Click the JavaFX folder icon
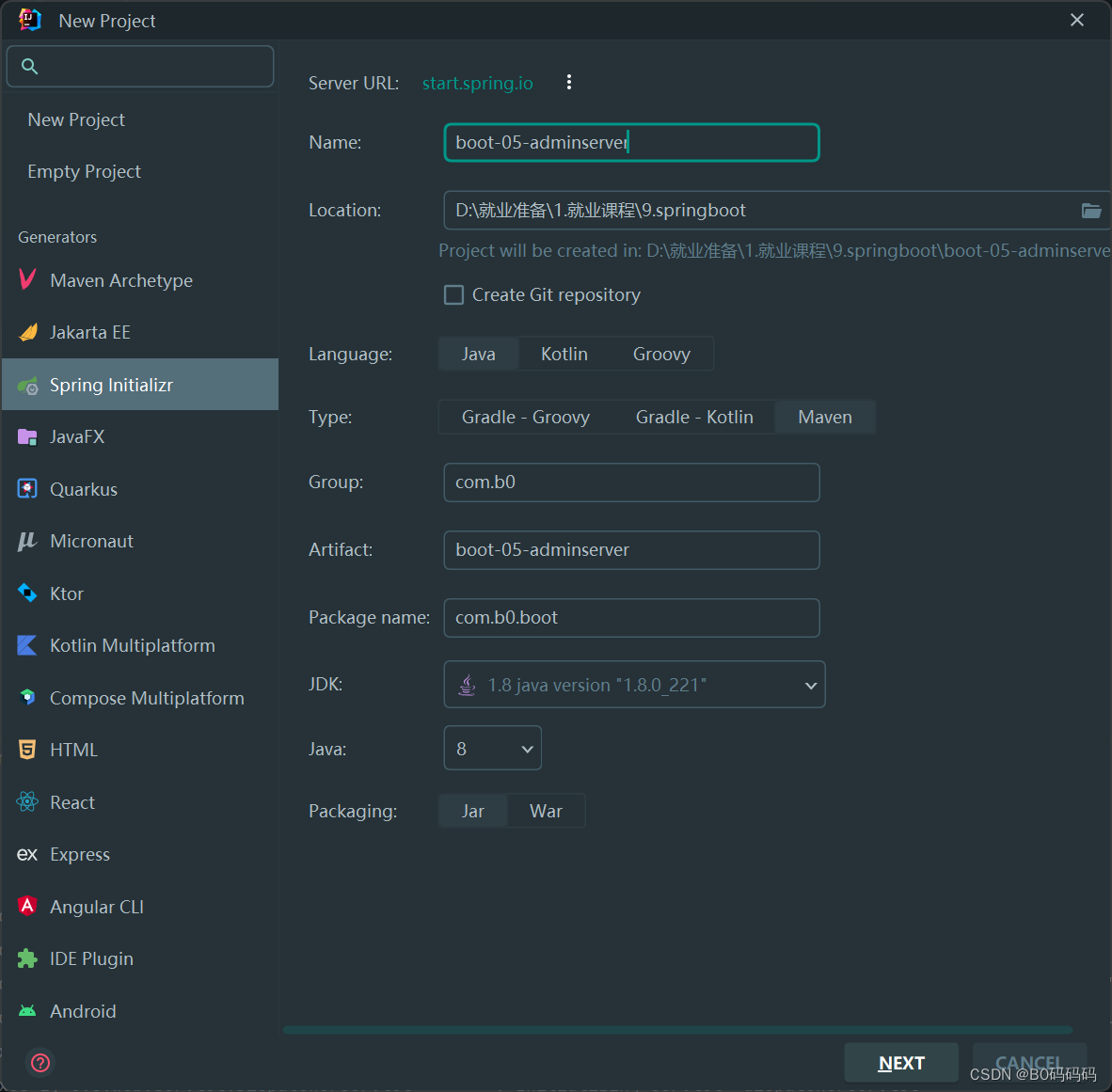1112x1092 pixels. point(27,436)
